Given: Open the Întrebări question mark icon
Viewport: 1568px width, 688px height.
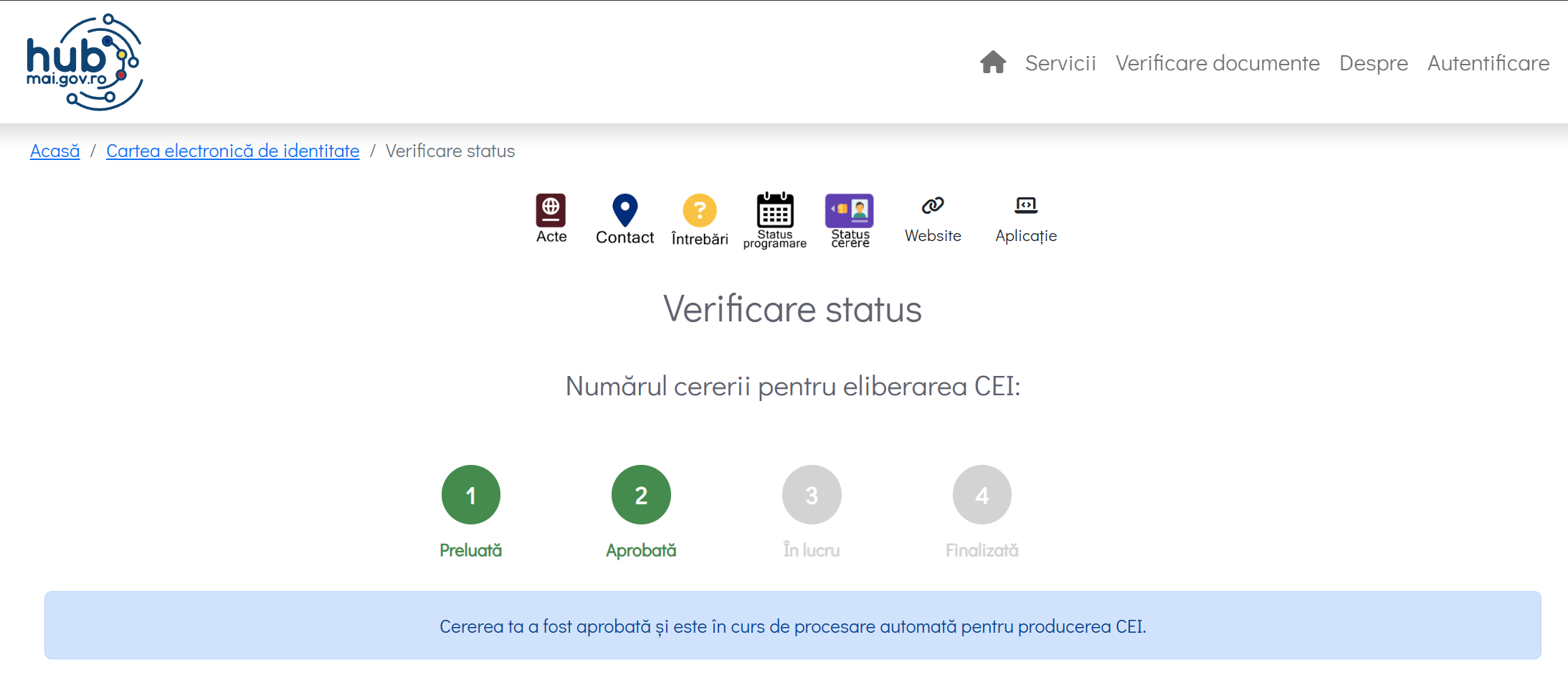Looking at the screenshot, I should pos(700,210).
